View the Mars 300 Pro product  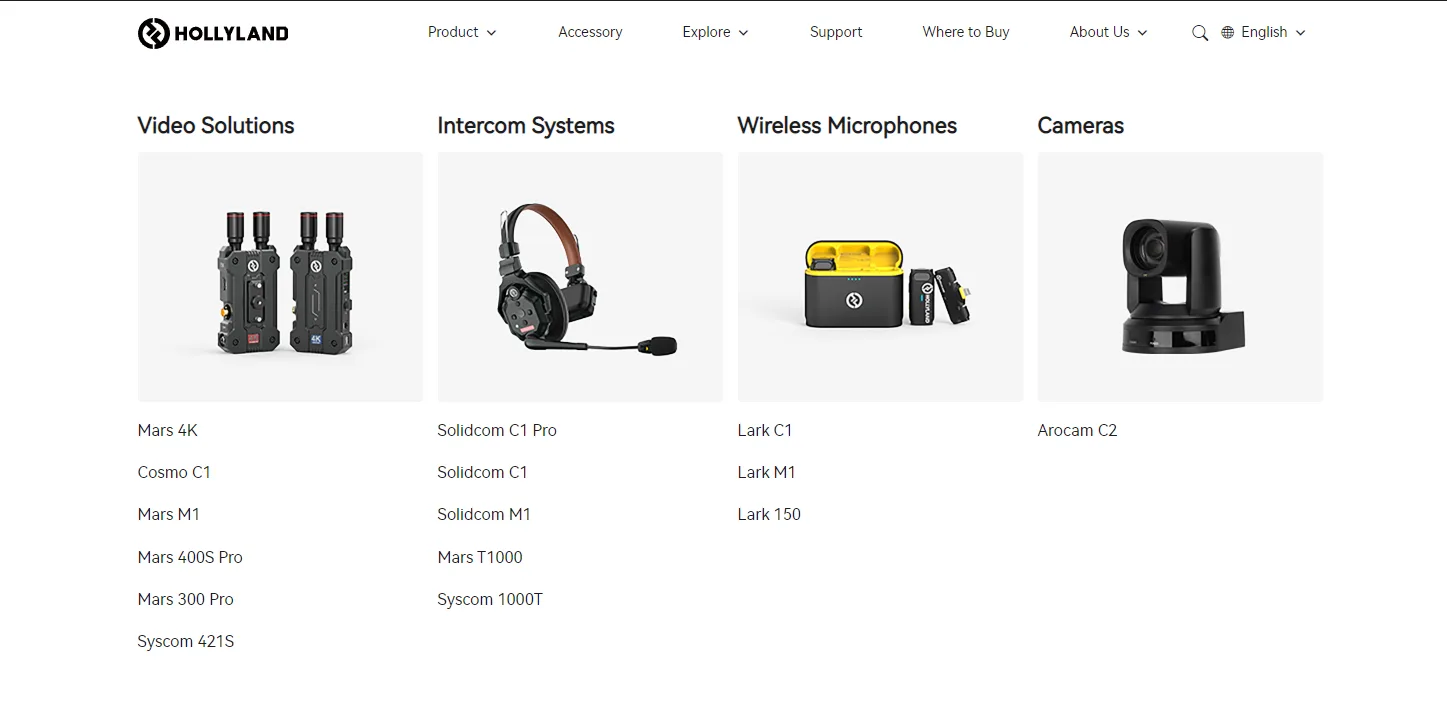(186, 599)
